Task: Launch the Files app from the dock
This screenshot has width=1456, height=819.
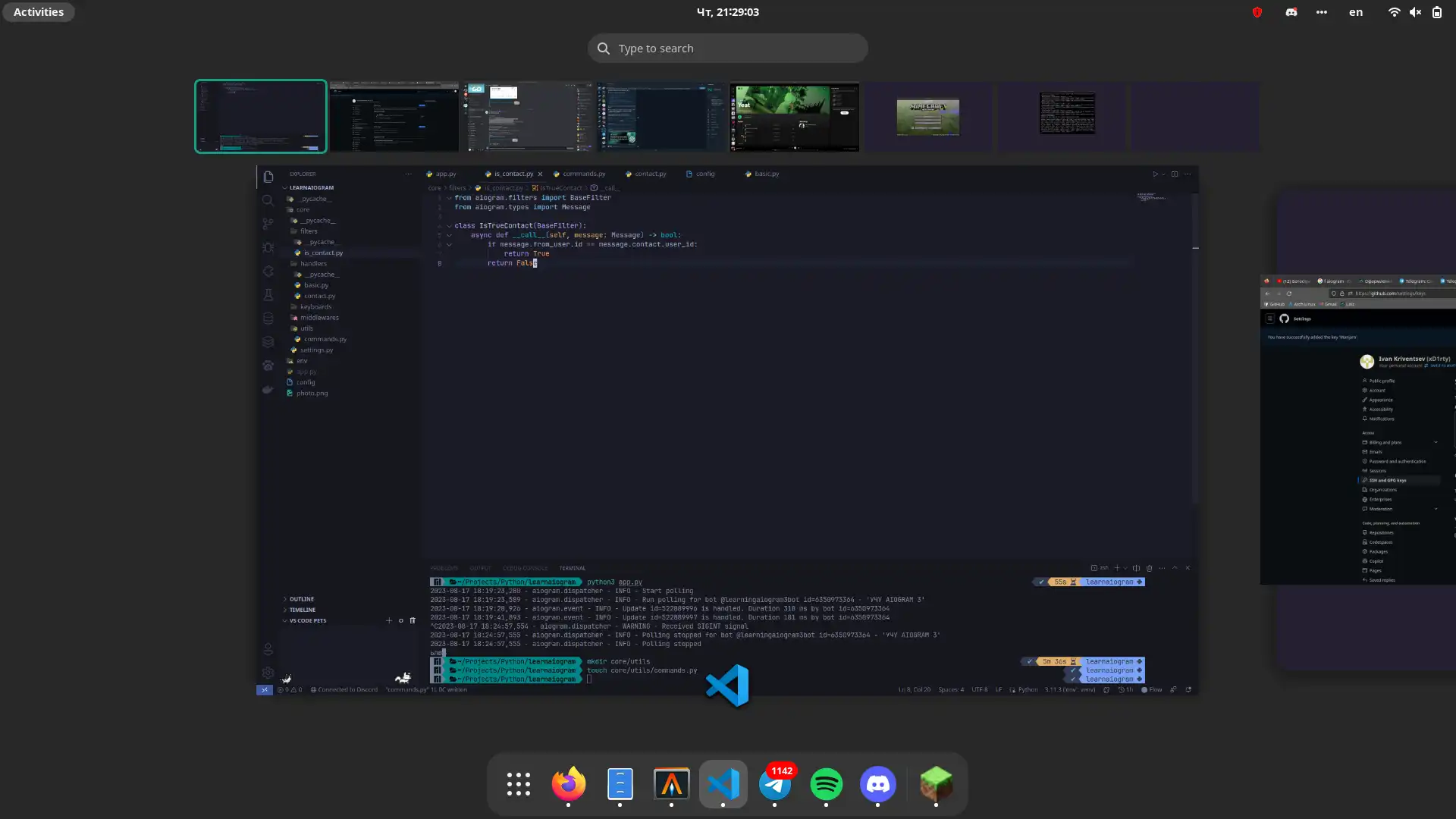Action: [x=620, y=784]
